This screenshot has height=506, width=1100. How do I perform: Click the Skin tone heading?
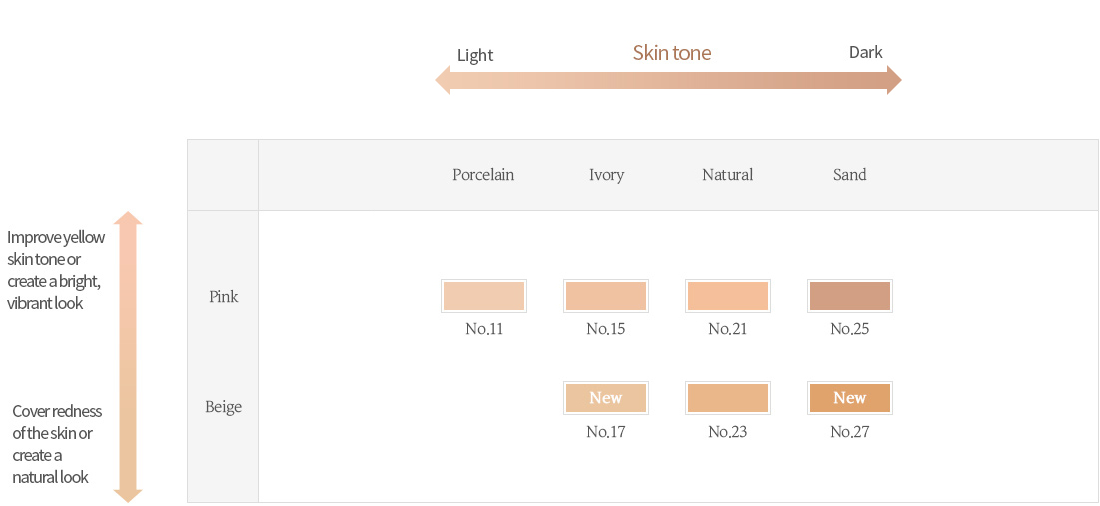click(672, 53)
